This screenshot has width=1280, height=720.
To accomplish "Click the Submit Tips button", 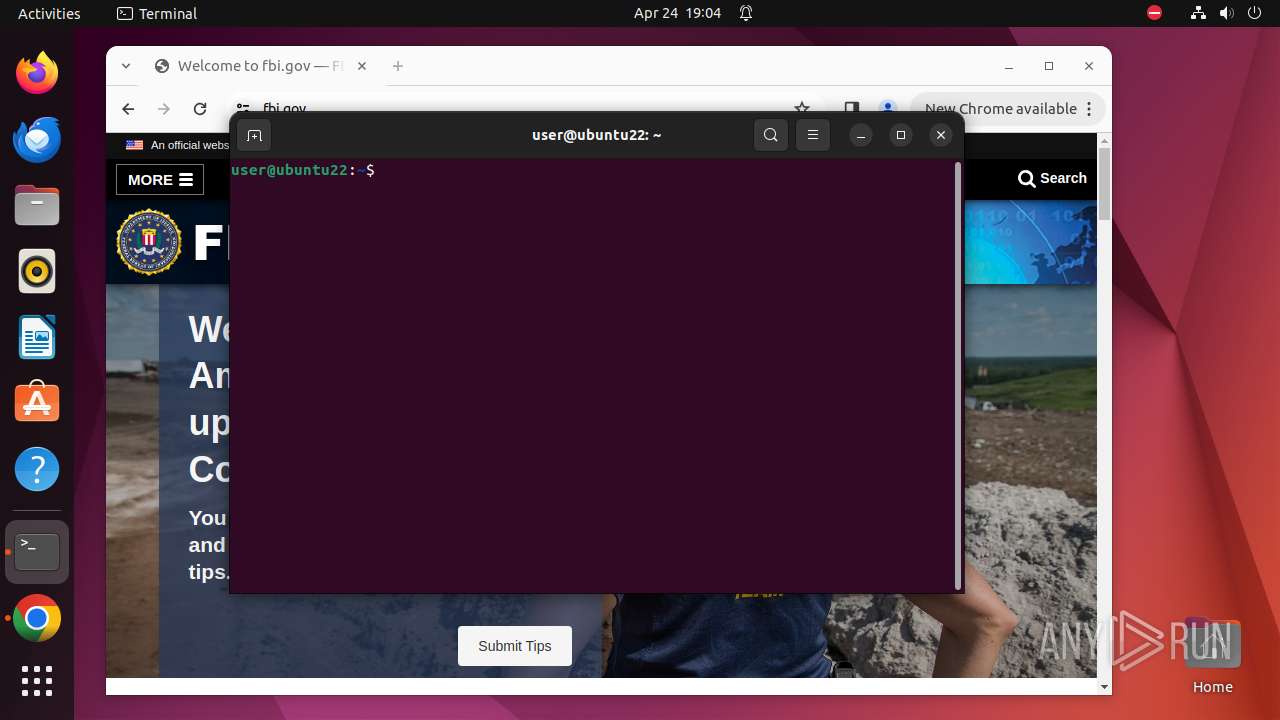I will [515, 646].
